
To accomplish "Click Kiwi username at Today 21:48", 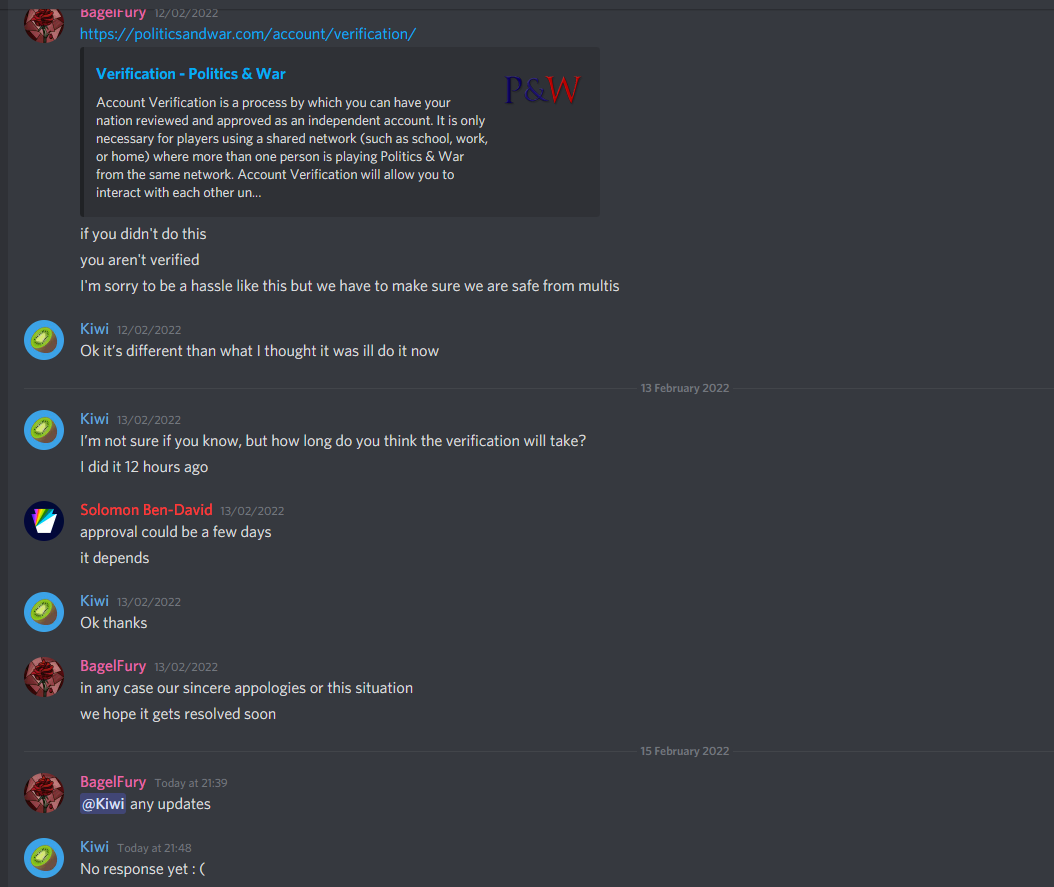I will 94,847.
